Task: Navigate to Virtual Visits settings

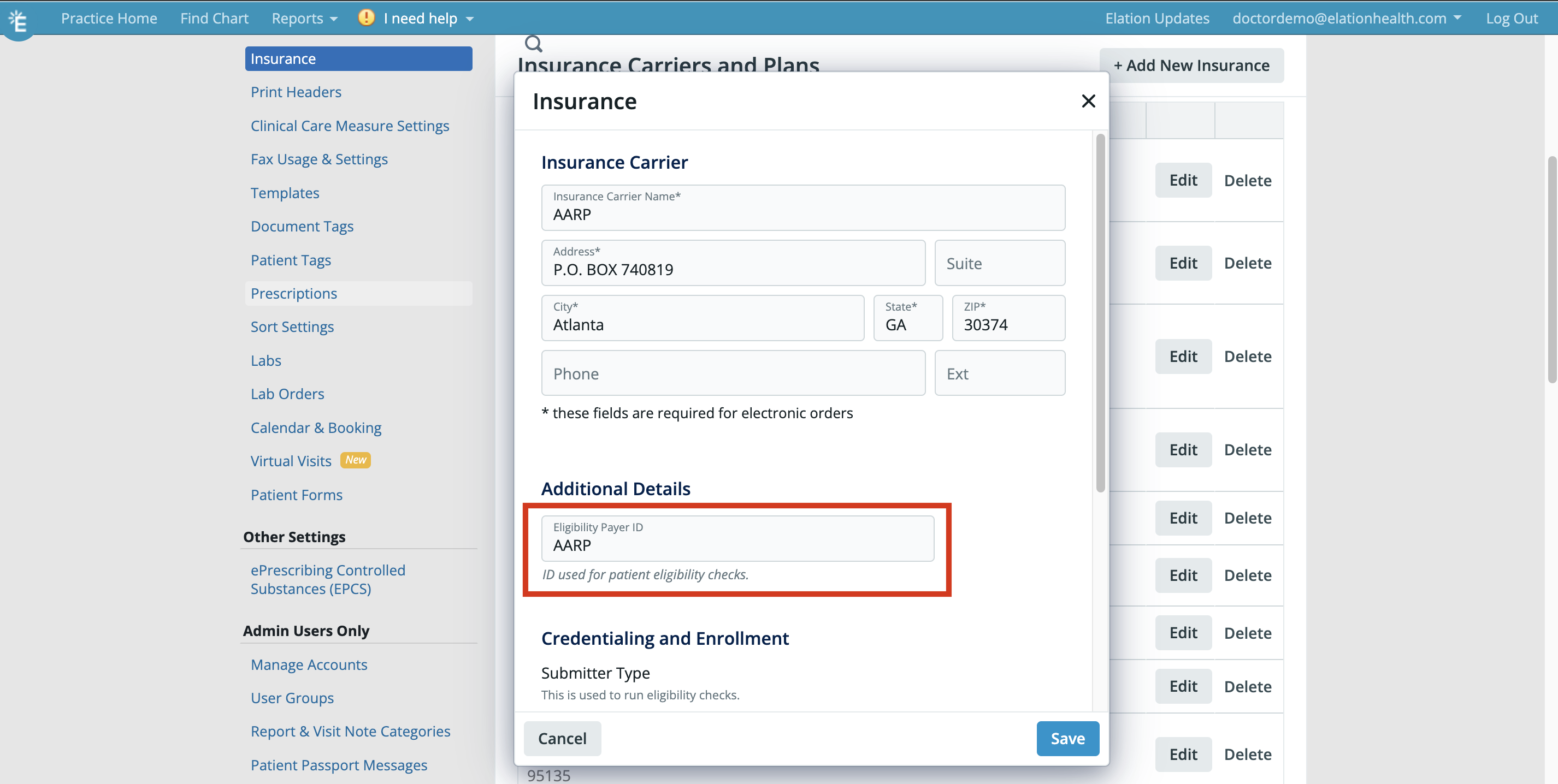Action: pyautogui.click(x=290, y=460)
